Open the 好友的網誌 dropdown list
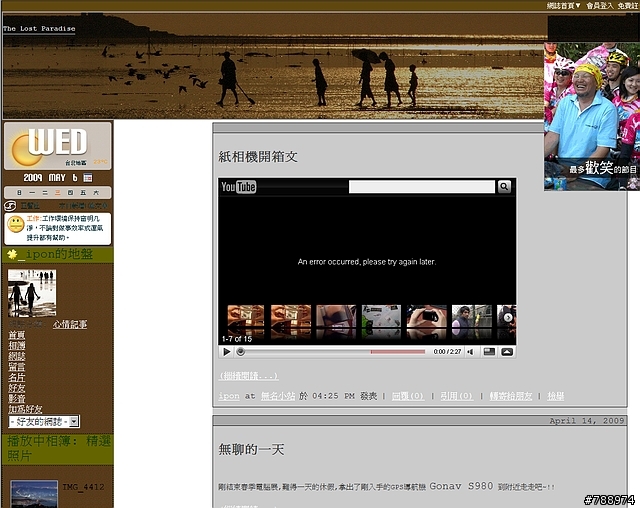640x508 pixels. coord(44,421)
